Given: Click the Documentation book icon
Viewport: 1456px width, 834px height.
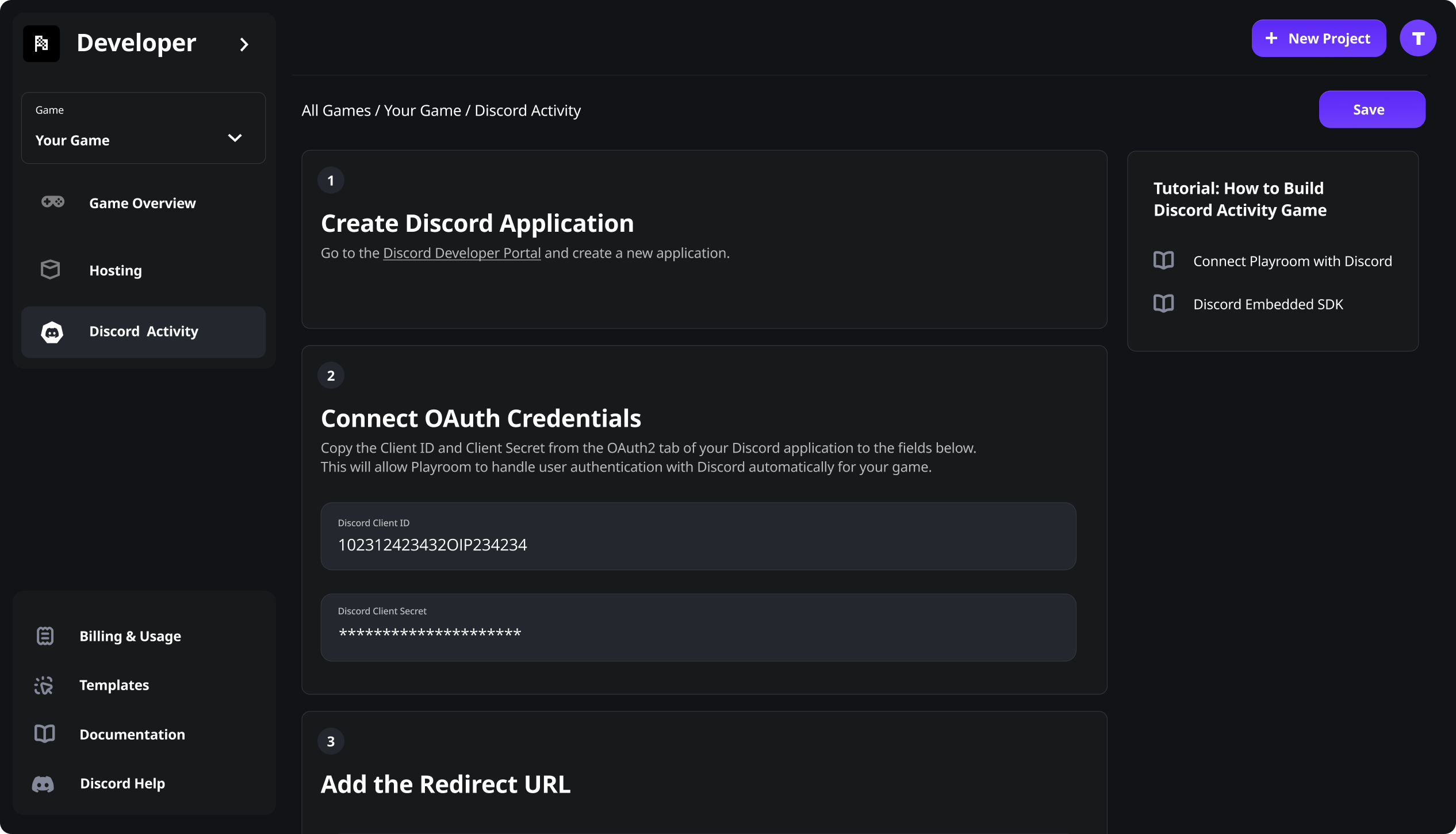Looking at the screenshot, I should (x=45, y=734).
